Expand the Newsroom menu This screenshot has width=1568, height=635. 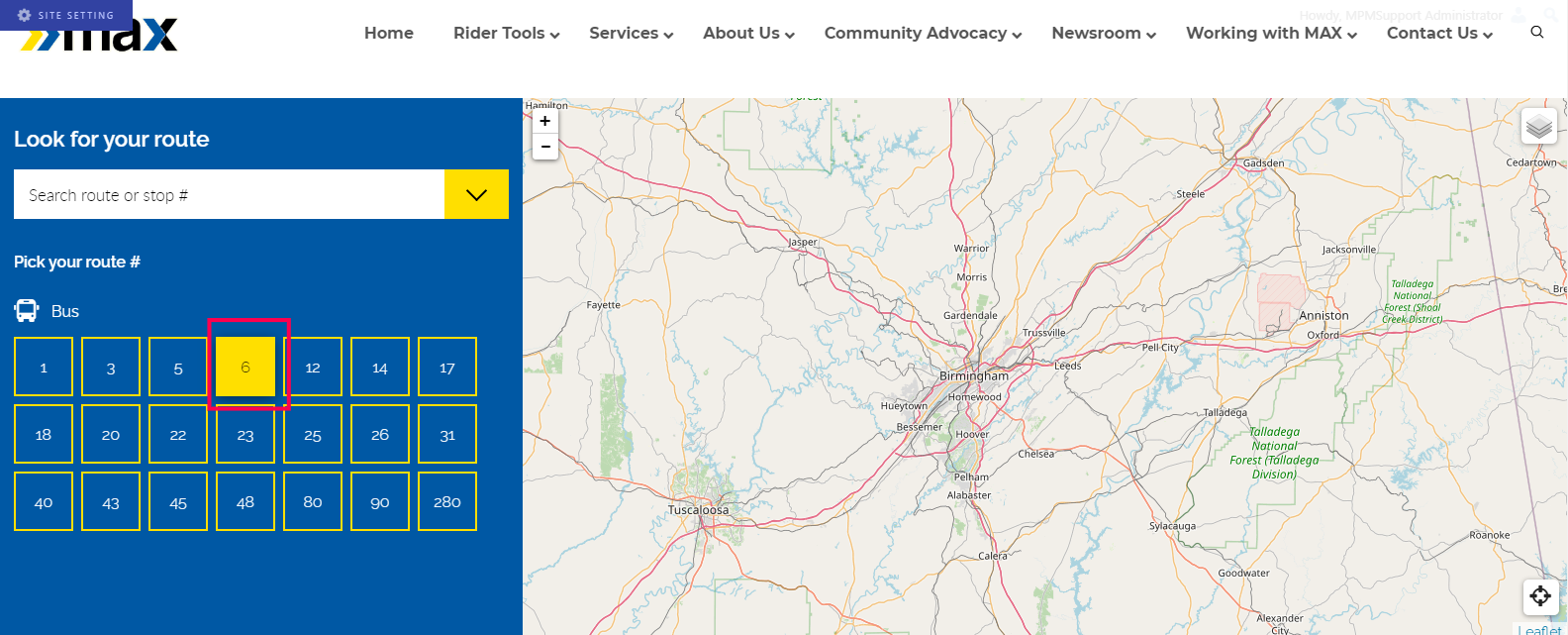tap(1104, 33)
